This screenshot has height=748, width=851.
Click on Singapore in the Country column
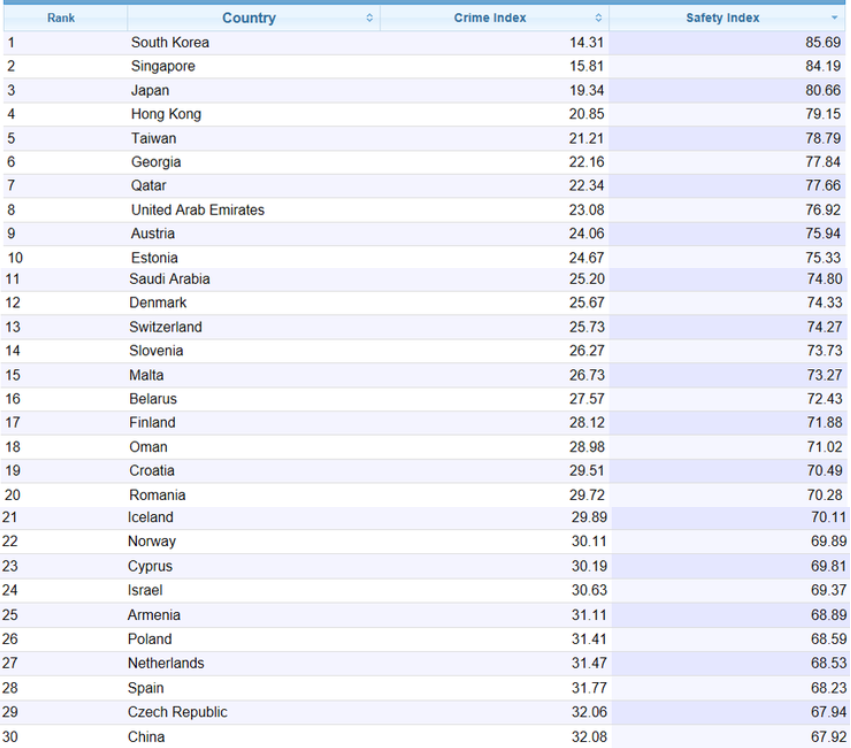point(163,67)
